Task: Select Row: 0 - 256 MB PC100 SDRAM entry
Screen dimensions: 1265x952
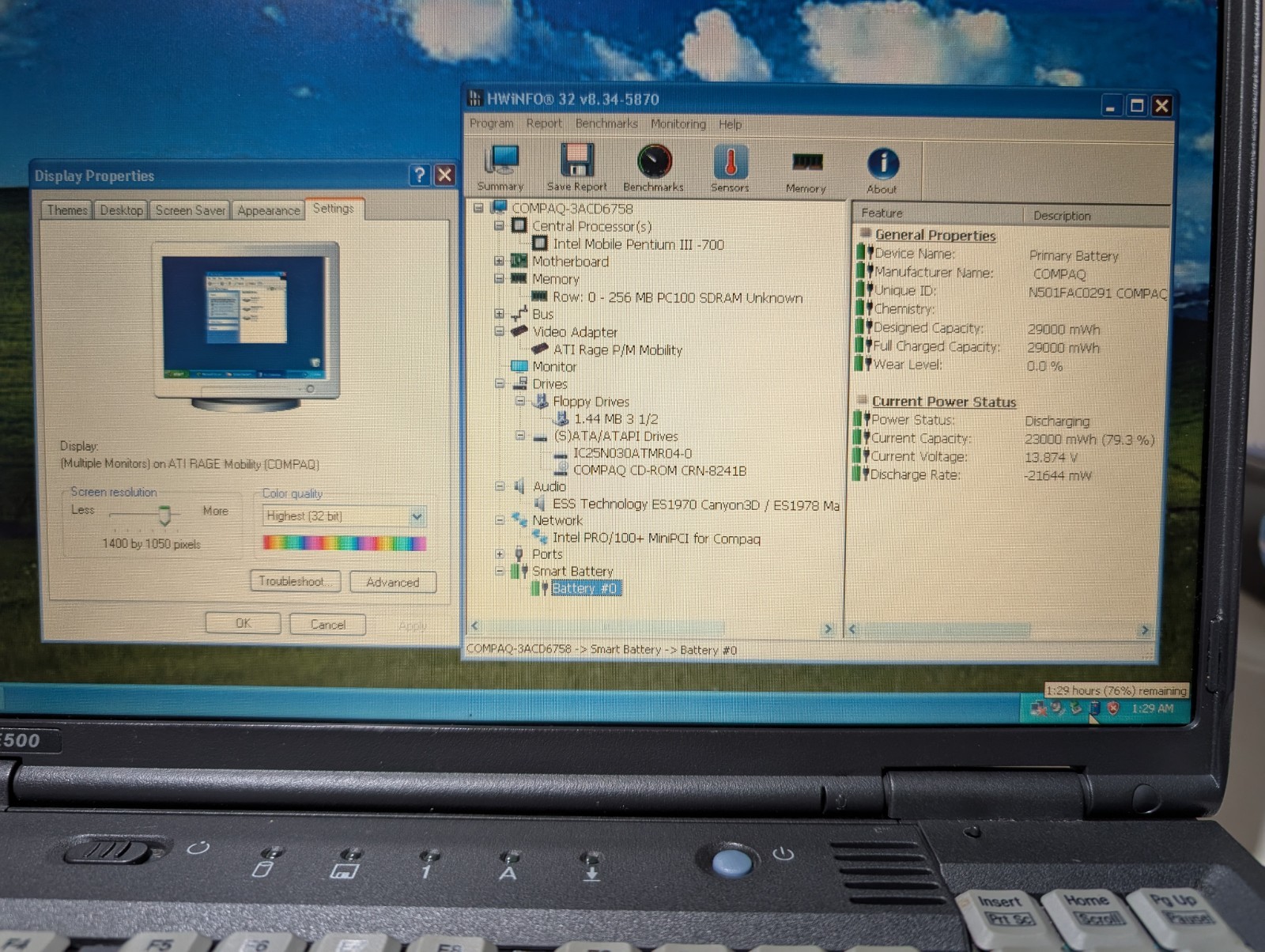Action: (677, 297)
